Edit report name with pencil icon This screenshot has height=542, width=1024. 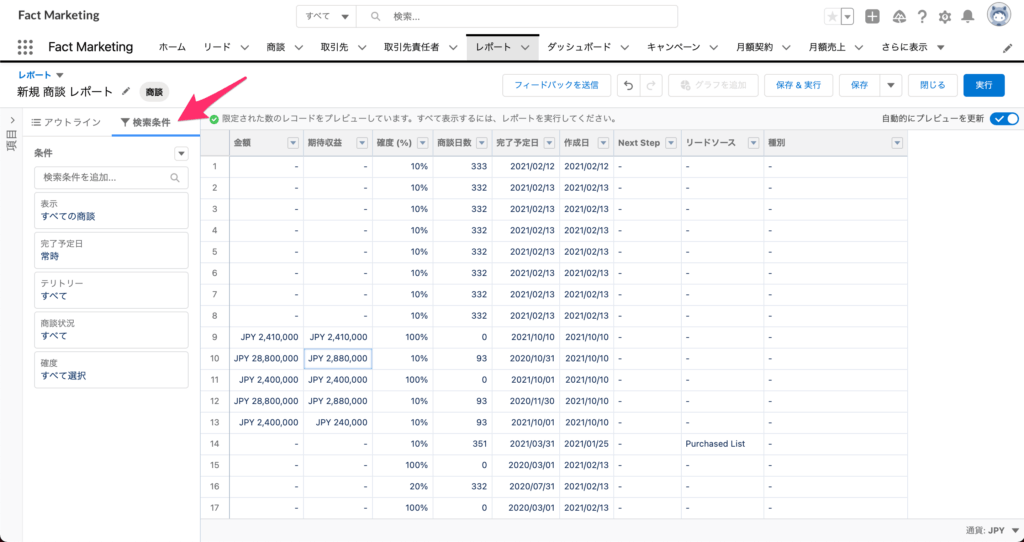click(126, 91)
